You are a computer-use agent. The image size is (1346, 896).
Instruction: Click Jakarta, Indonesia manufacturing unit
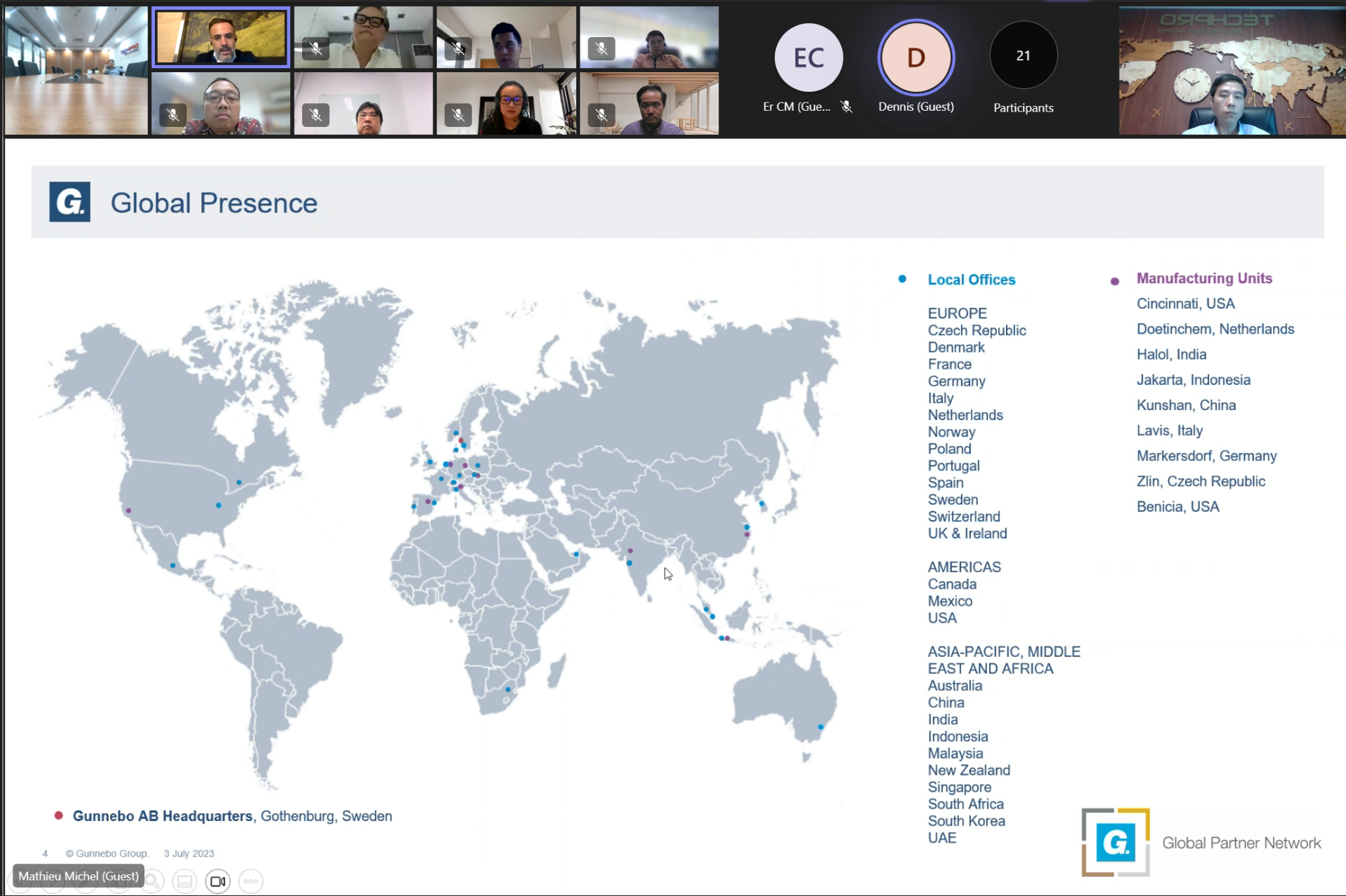(x=1193, y=380)
